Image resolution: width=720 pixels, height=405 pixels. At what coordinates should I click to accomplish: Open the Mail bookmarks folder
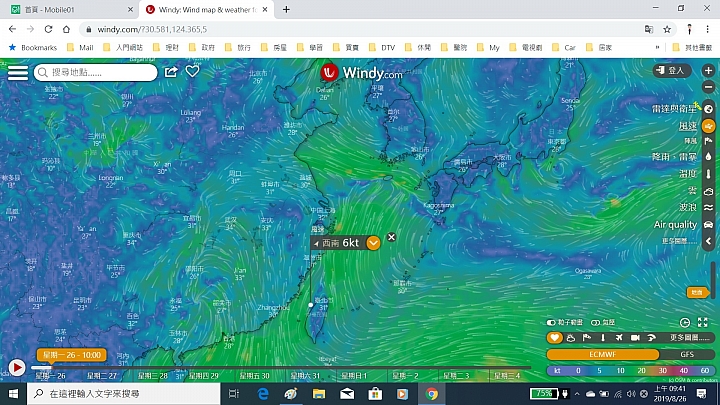coord(80,47)
